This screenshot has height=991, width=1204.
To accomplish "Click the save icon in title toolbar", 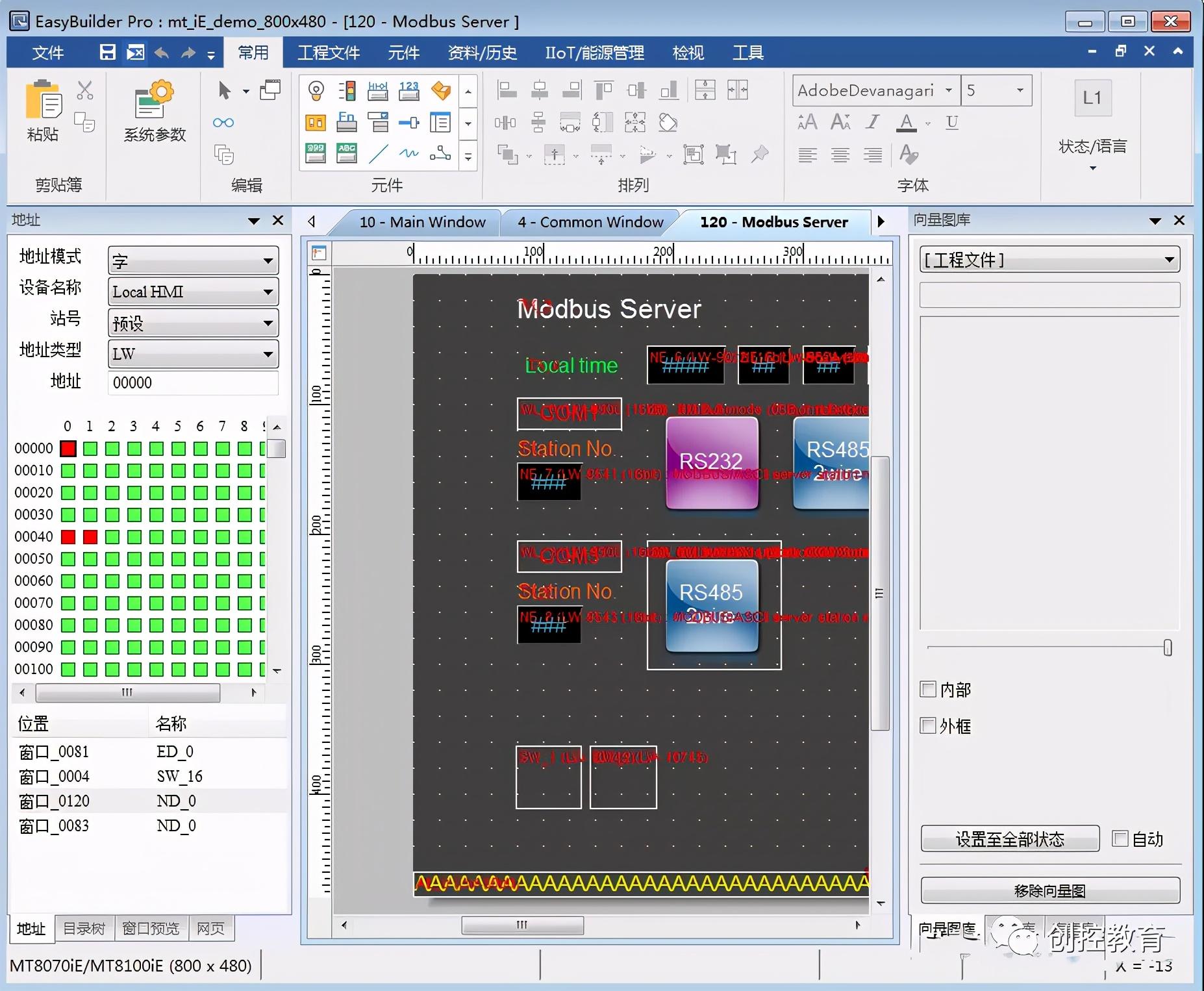I will pos(108,52).
